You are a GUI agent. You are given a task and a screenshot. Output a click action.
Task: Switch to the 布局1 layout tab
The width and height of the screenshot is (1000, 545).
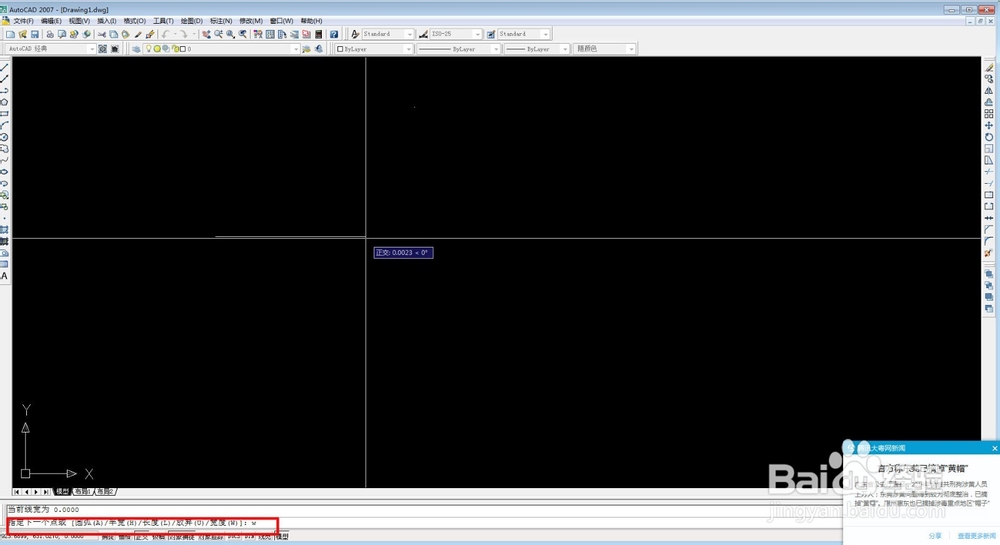pyautogui.click(x=83, y=491)
